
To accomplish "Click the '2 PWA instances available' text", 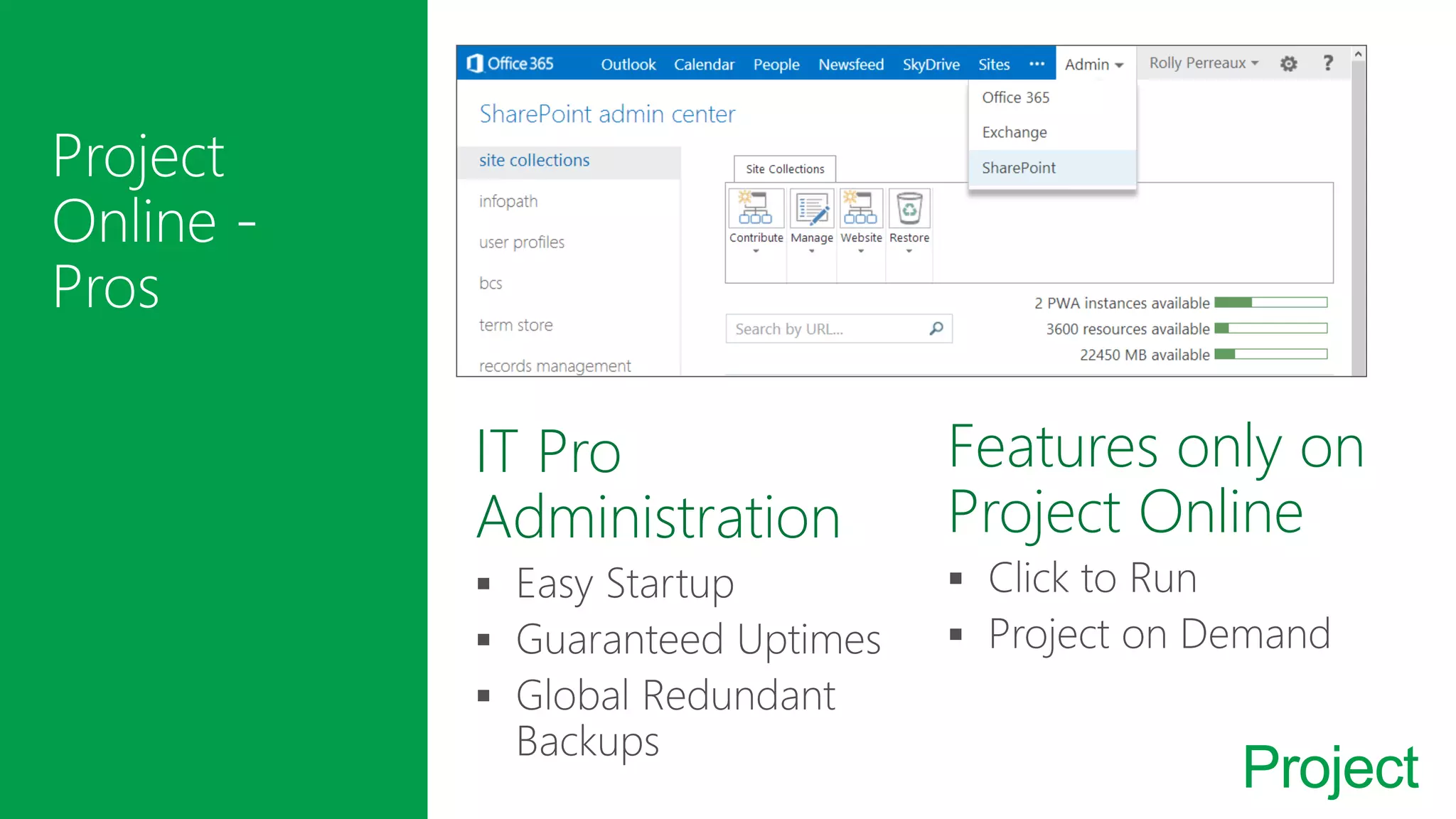I will coord(1122,304).
